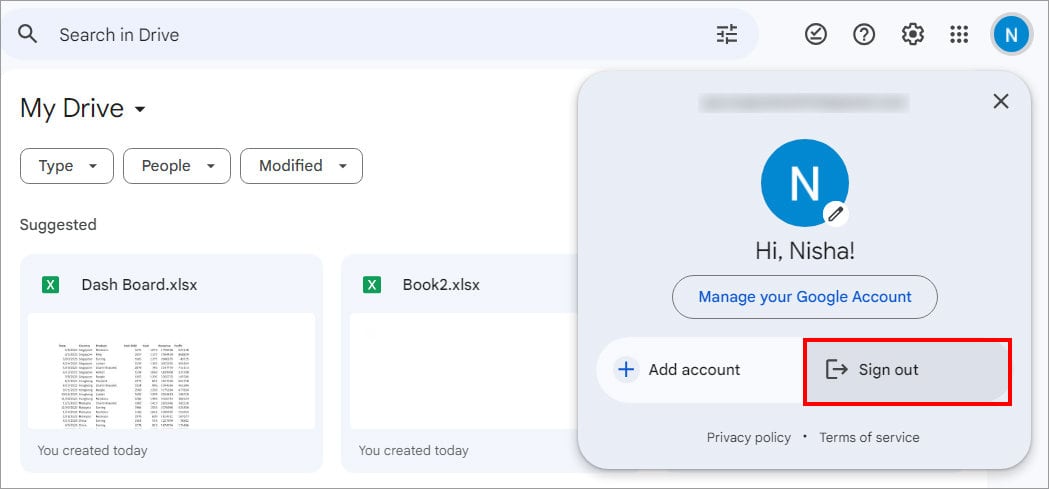This screenshot has width=1049, height=489.
Task: Close the account popup panel
Action: point(1000,101)
